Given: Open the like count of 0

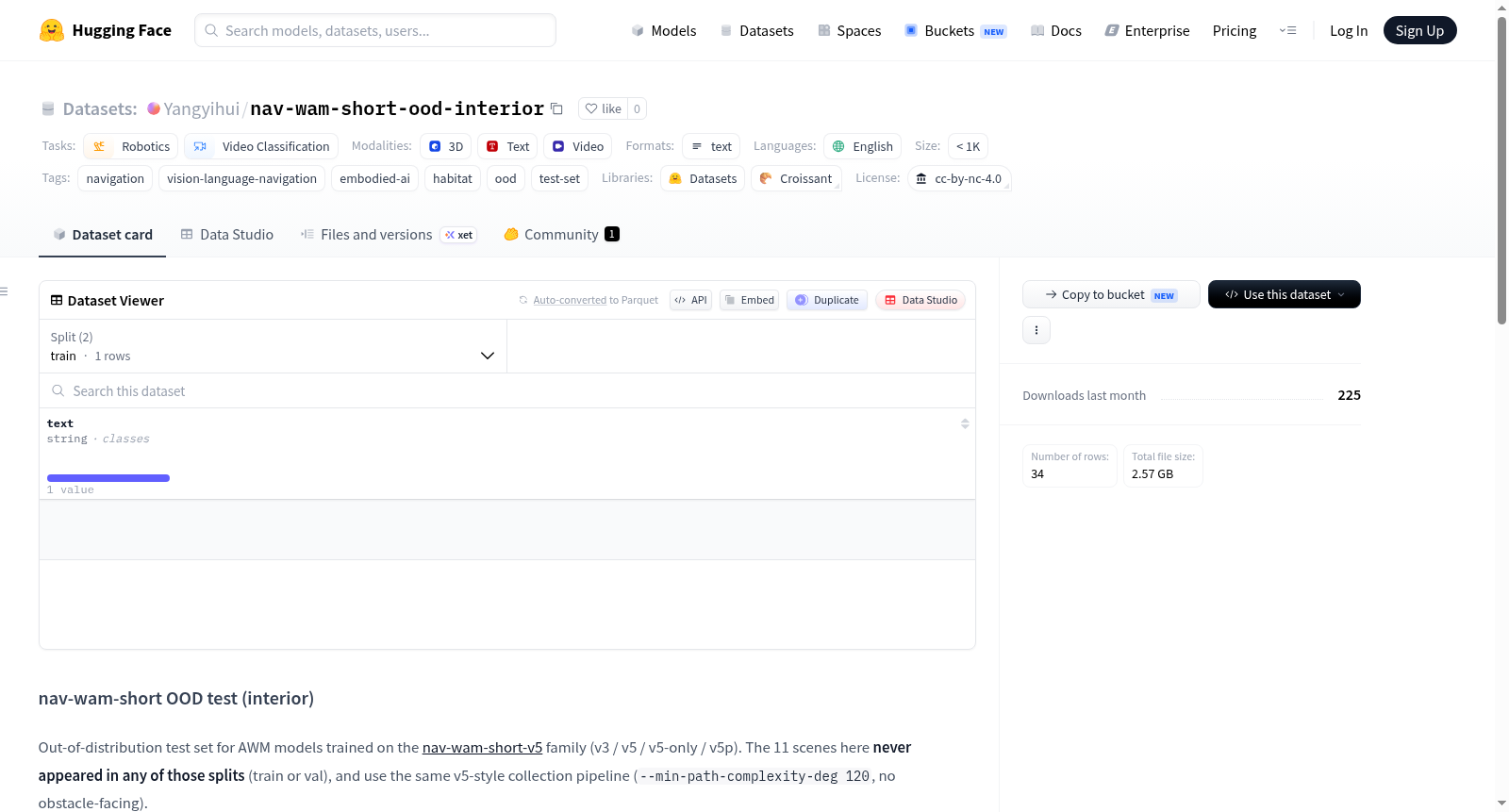Looking at the screenshot, I should [x=637, y=108].
